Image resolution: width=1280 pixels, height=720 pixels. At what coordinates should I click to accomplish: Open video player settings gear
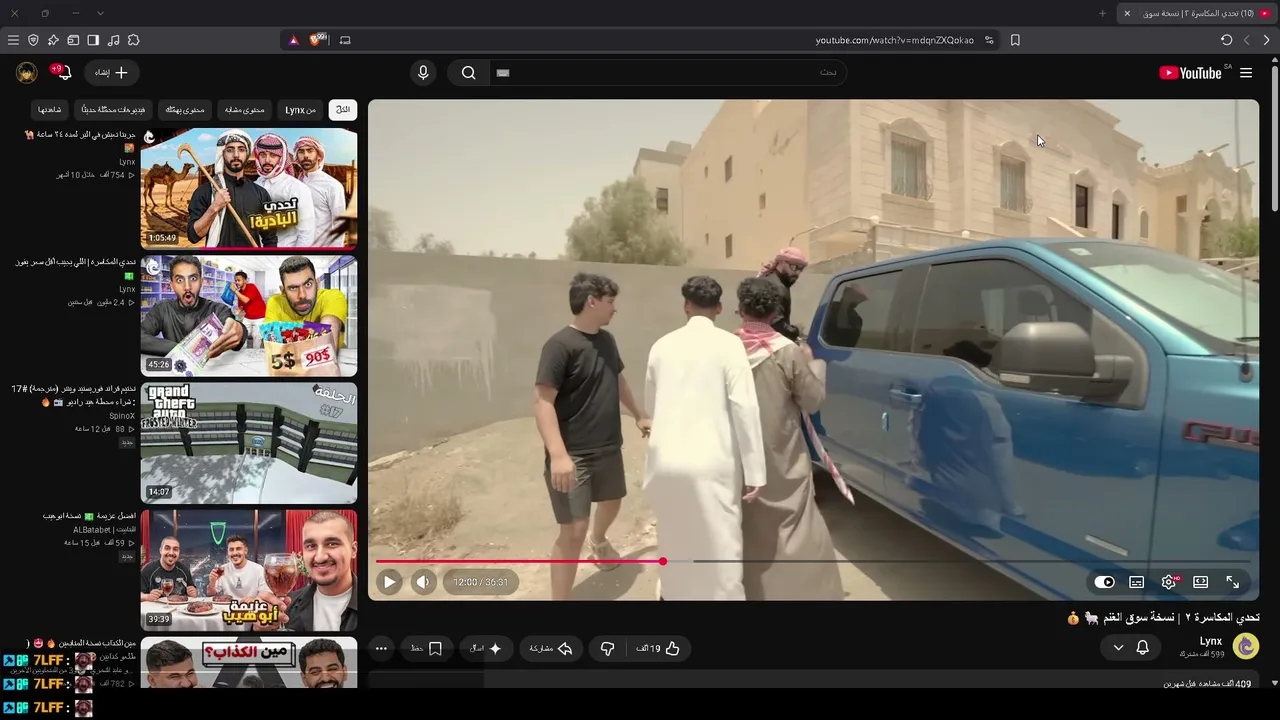(1168, 582)
